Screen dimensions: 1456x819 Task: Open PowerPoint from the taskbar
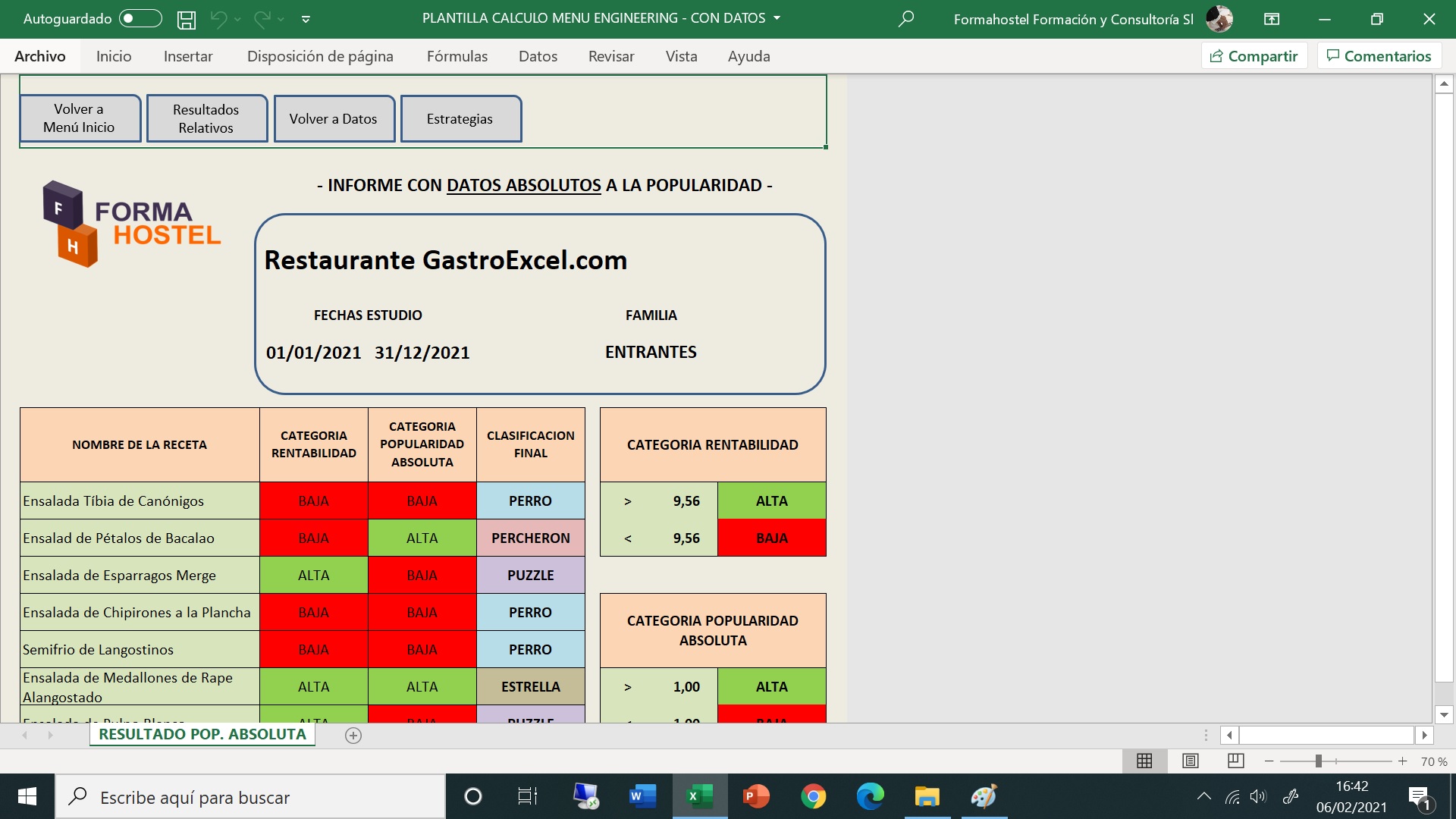[757, 796]
